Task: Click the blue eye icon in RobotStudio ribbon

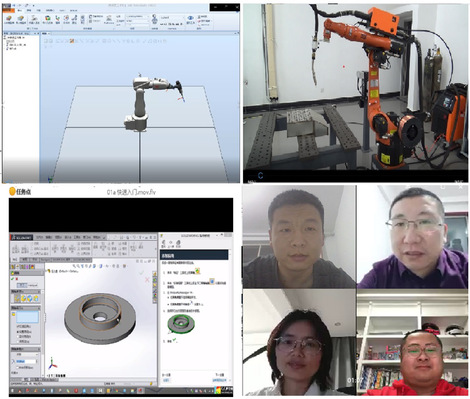Action: click(190, 18)
